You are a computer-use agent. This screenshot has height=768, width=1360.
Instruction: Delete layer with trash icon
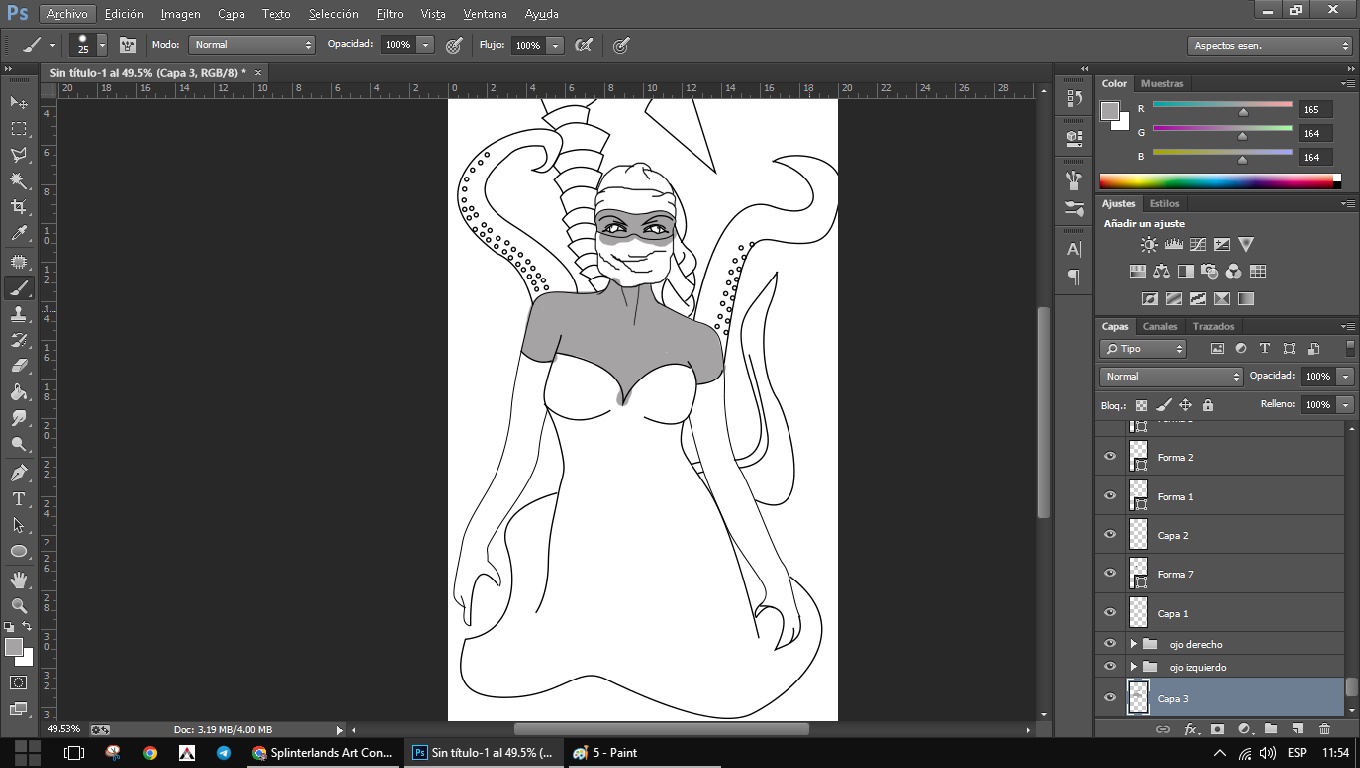pos(1324,729)
